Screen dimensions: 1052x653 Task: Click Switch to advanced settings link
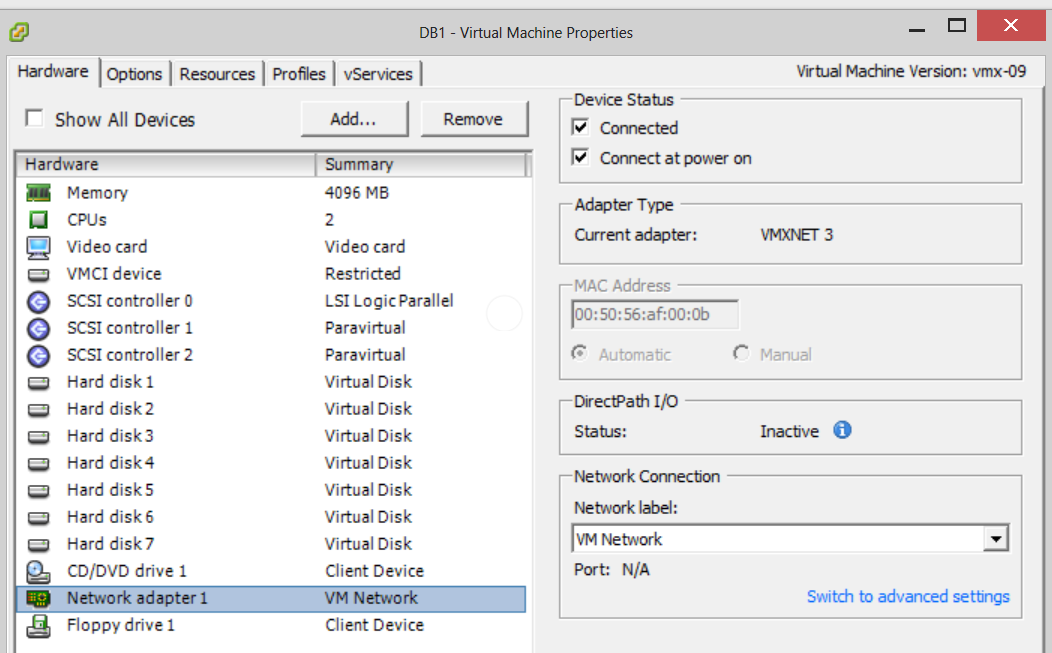click(x=908, y=597)
